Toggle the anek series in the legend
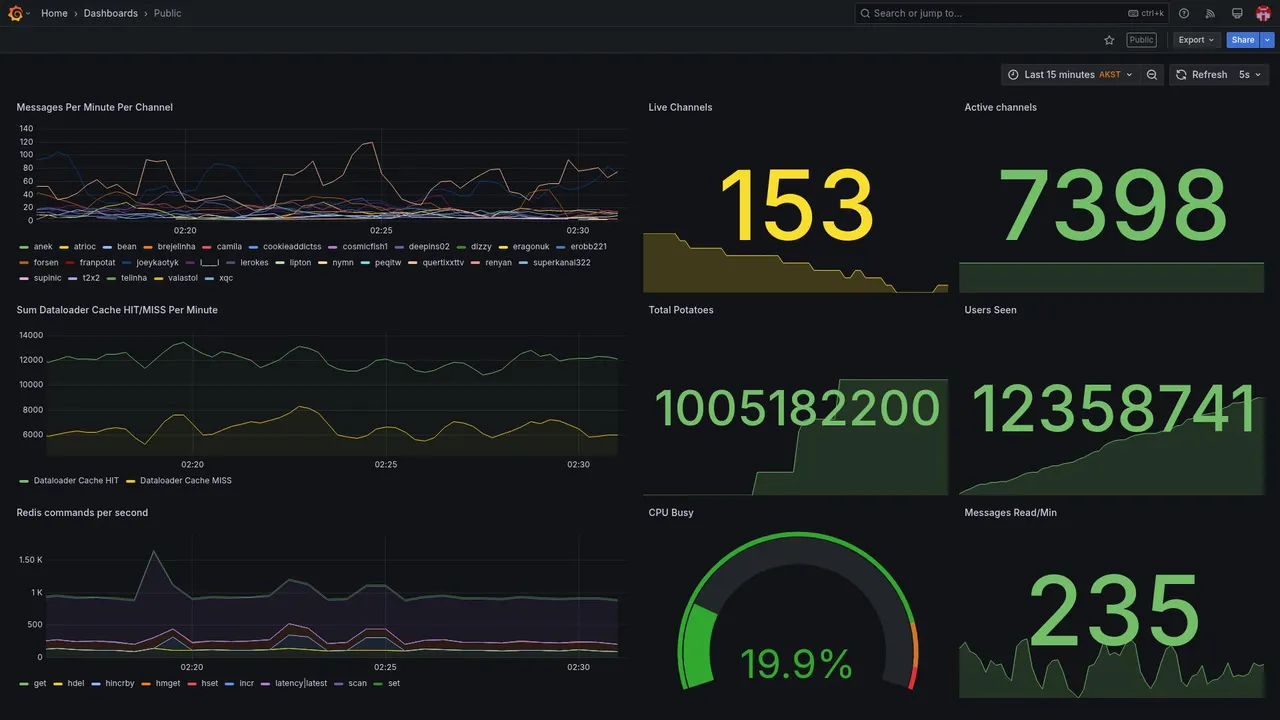Image resolution: width=1280 pixels, height=720 pixels. 43,246
